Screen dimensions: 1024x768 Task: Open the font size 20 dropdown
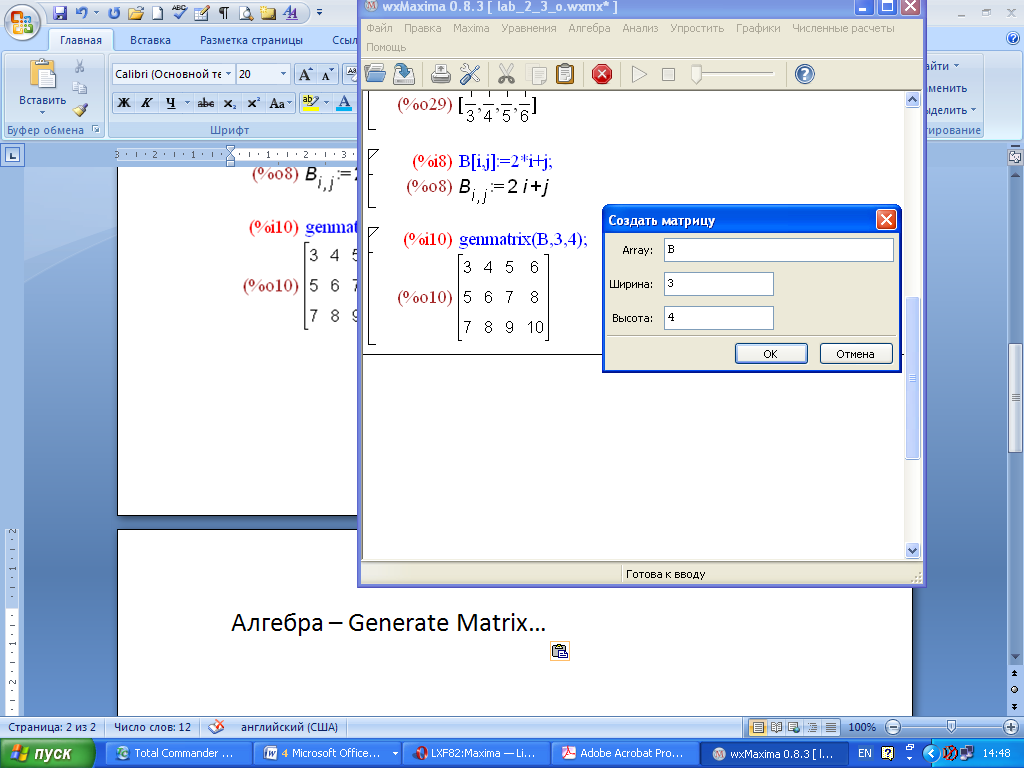tap(283, 74)
